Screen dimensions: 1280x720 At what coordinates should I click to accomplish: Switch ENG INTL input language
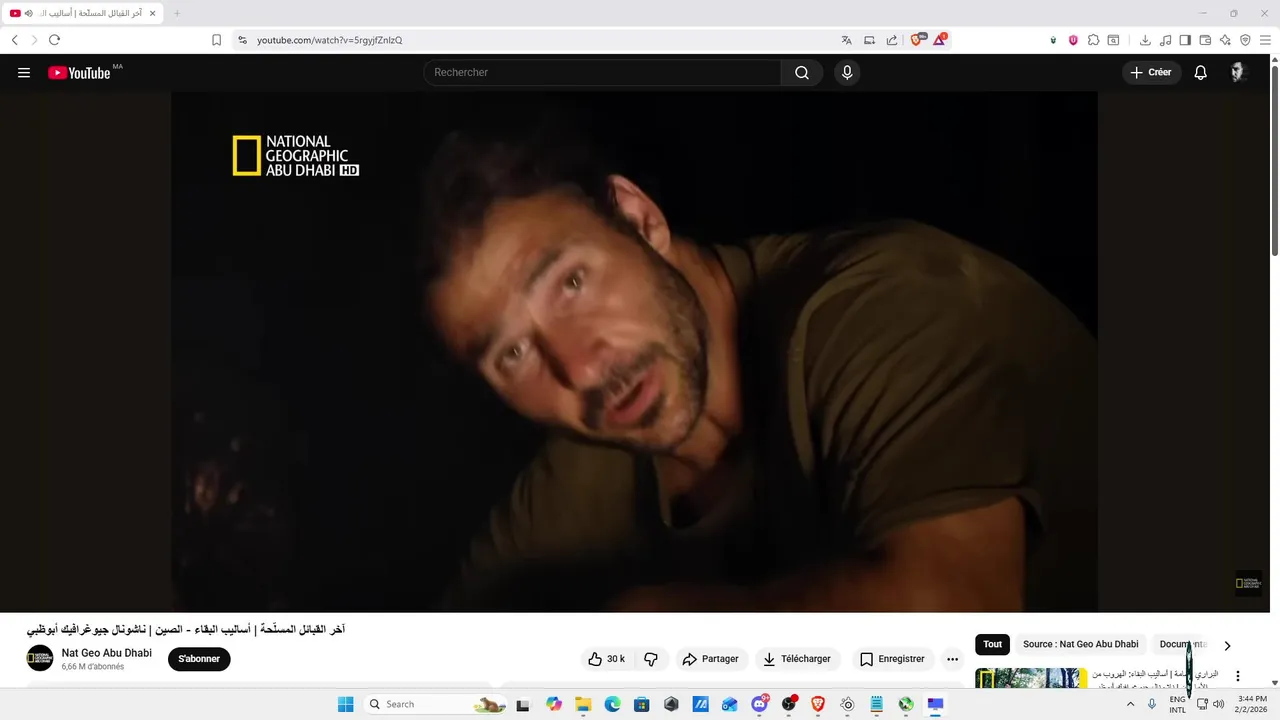click(x=1178, y=704)
